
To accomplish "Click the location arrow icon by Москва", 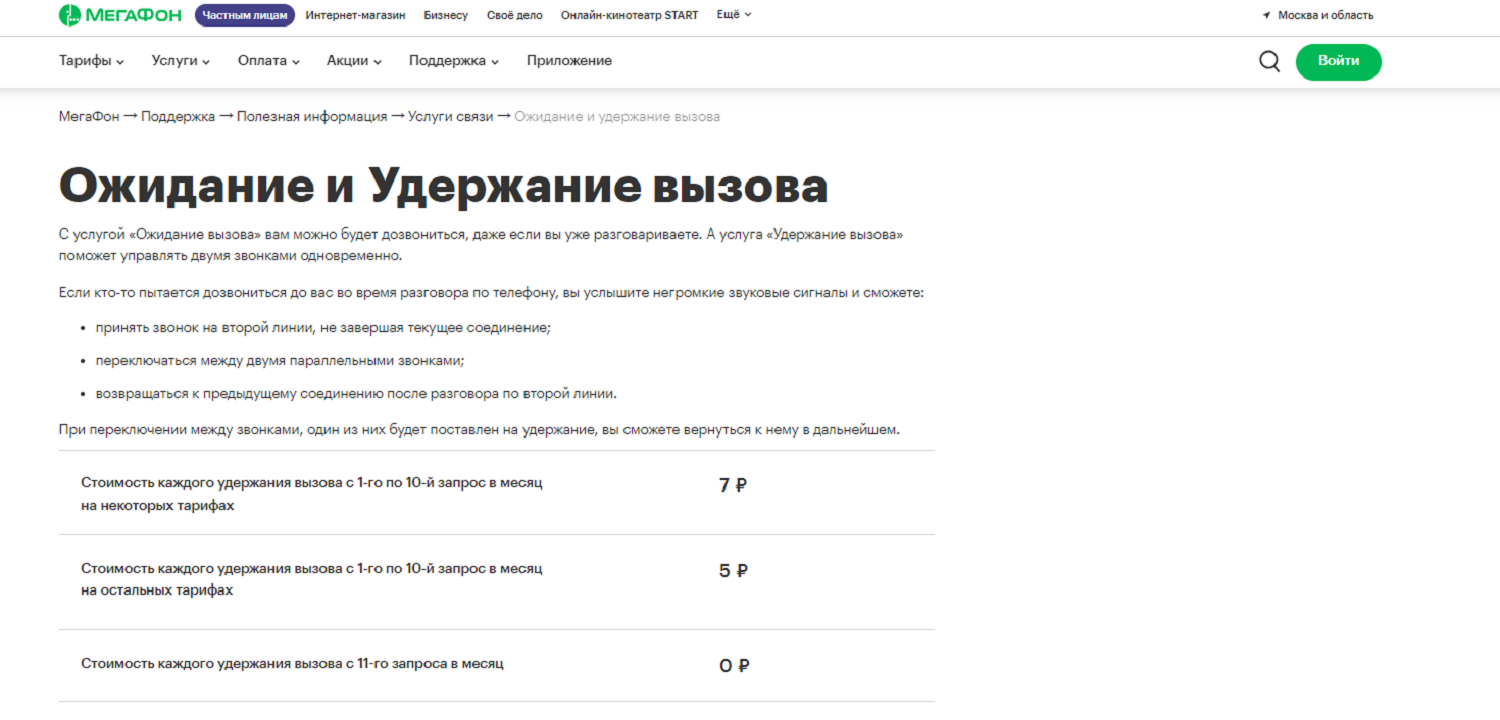I will pyautogui.click(x=1266, y=15).
